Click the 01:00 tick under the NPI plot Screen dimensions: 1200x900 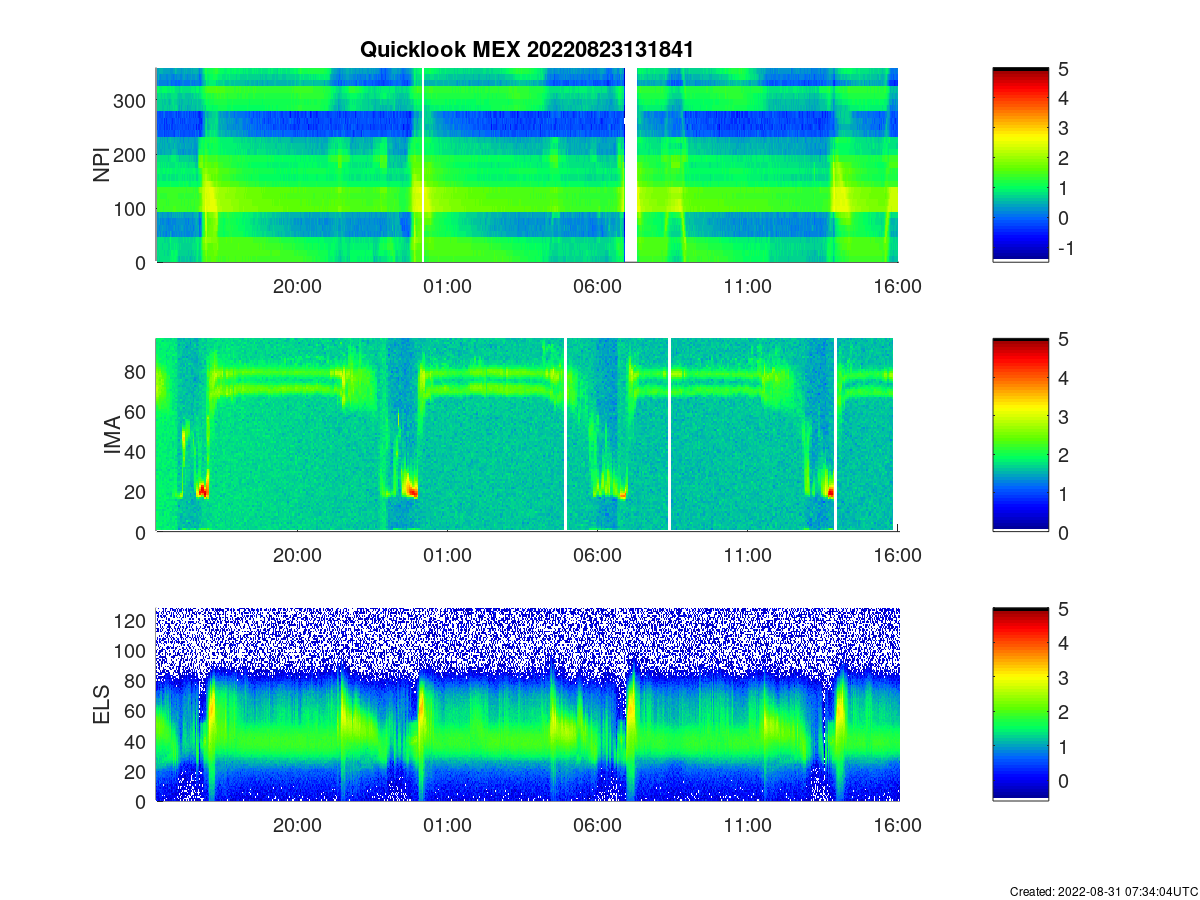pyautogui.click(x=447, y=286)
